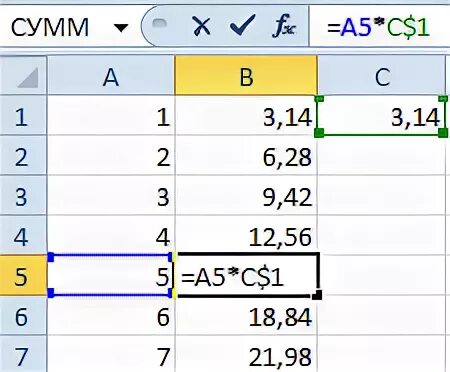
Task: Select row 4 header
Action: coord(23,236)
